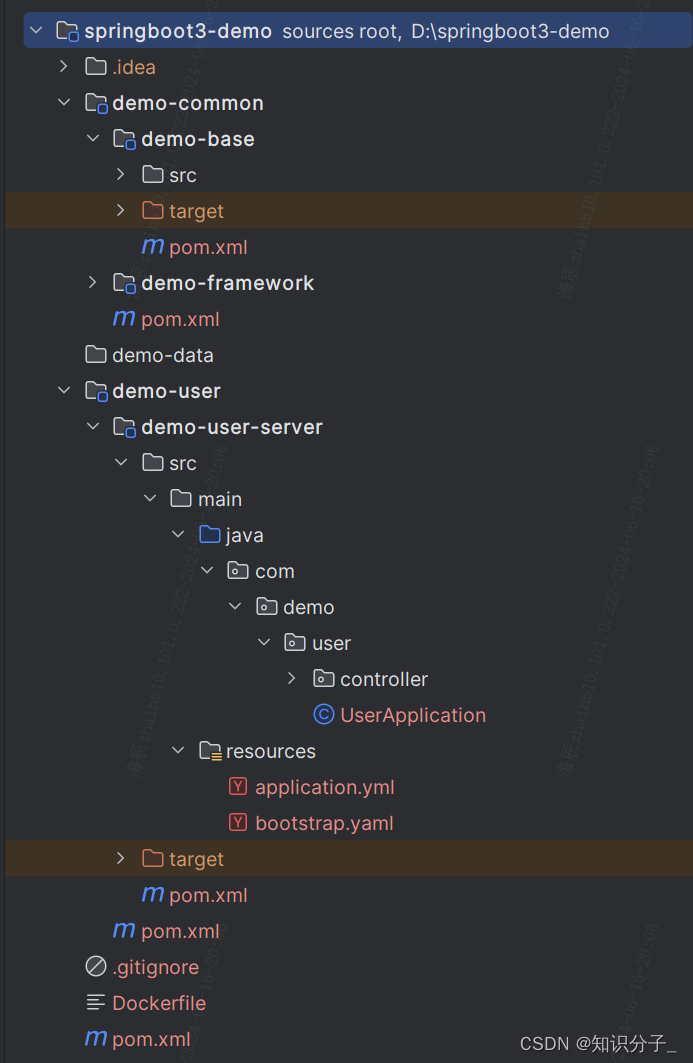This screenshot has height=1063, width=693.
Task: Select the Dockerfile entry
Action: [159, 1003]
